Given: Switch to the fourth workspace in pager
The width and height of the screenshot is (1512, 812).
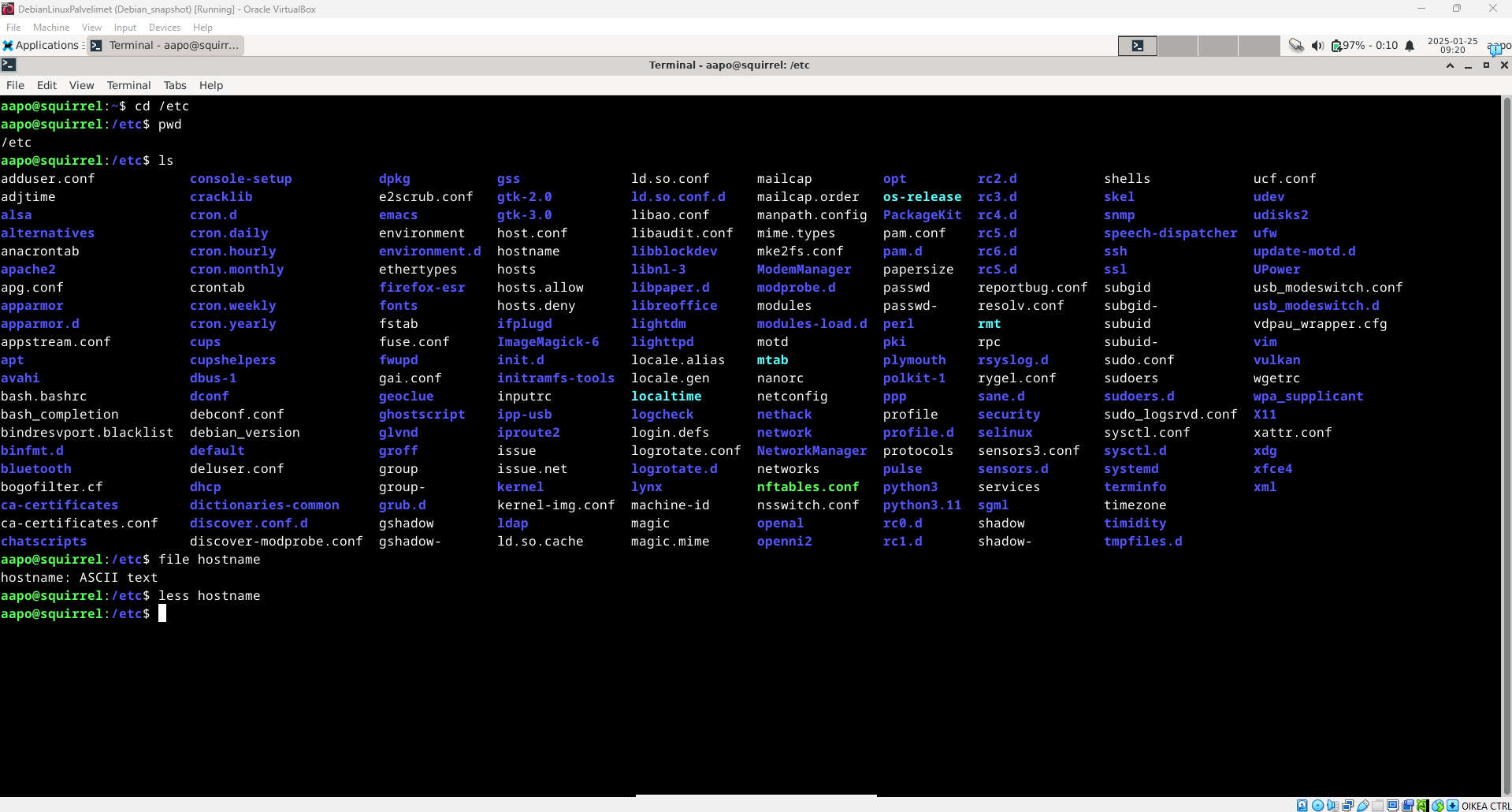Looking at the screenshot, I should (1258, 46).
